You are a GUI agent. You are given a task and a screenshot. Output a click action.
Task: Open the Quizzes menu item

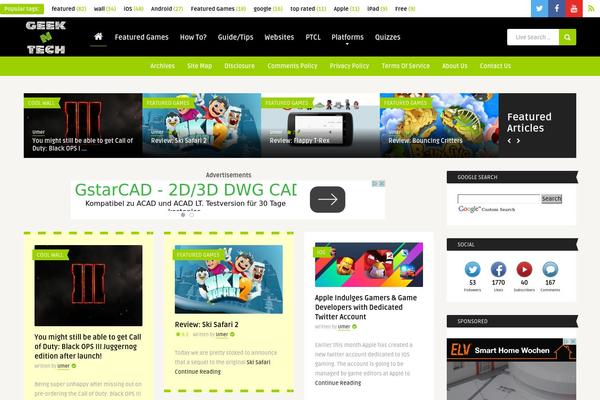click(387, 37)
